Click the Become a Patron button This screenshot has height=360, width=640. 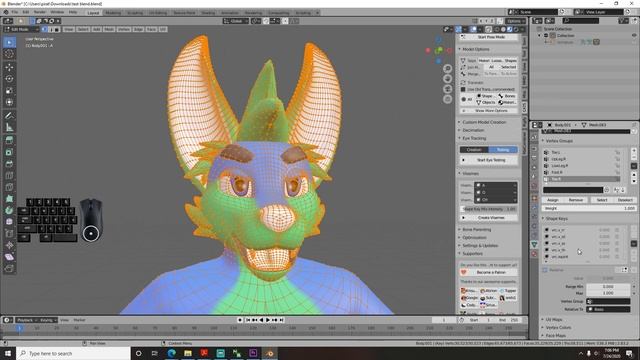[x=489, y=272]
